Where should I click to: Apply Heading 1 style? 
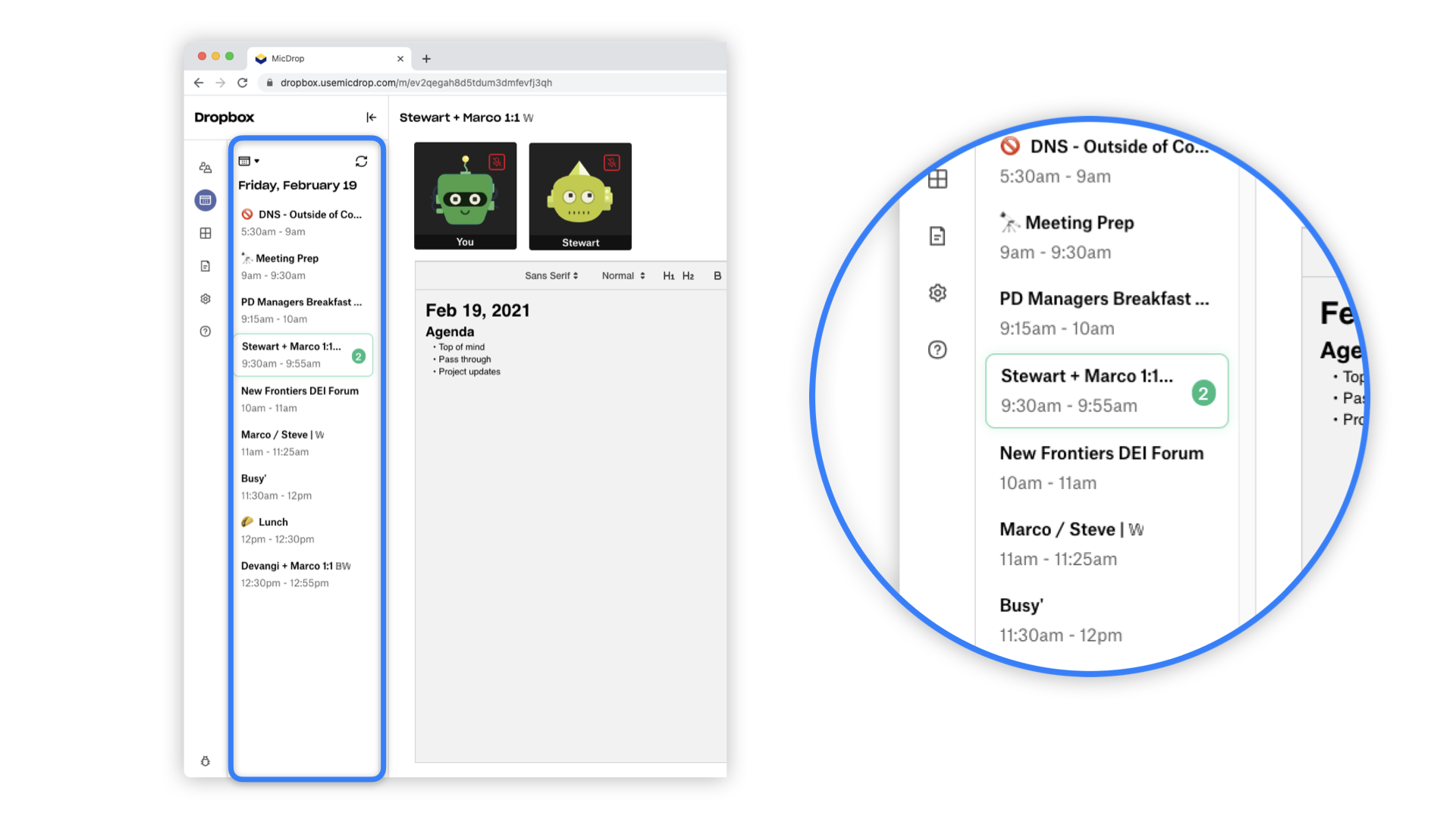point(668,275)
